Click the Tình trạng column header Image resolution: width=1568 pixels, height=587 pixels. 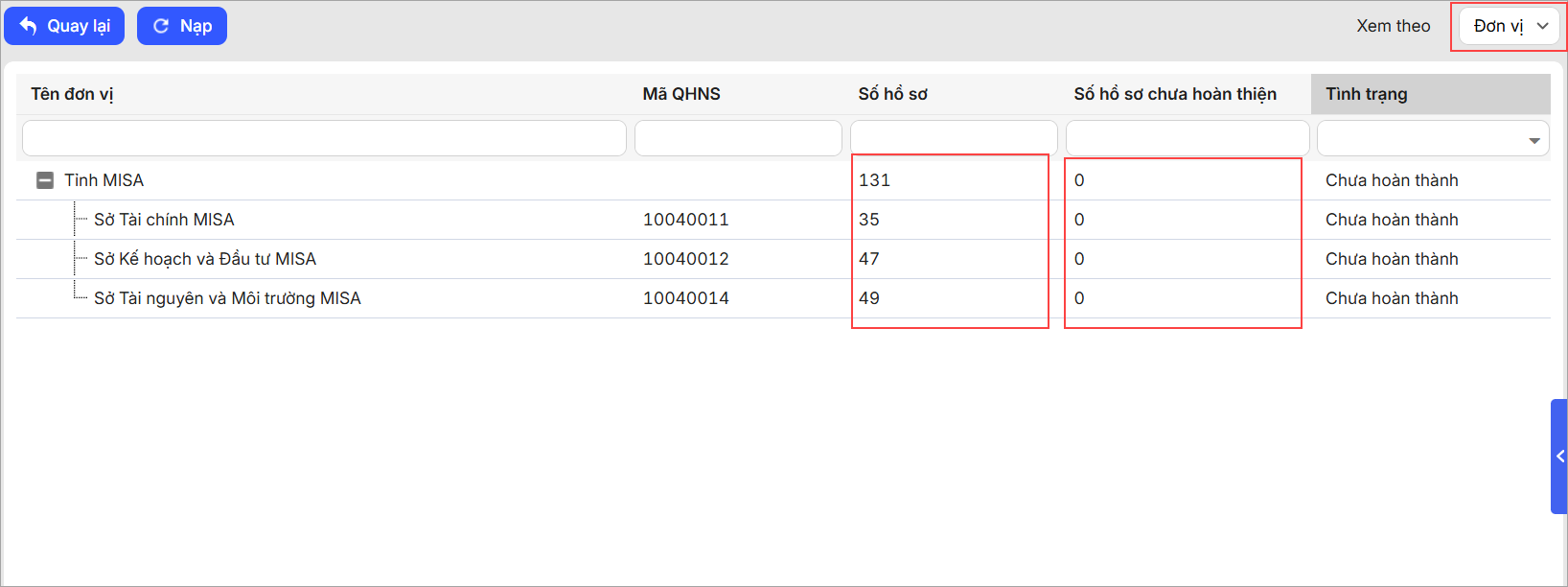[1366, 94]
